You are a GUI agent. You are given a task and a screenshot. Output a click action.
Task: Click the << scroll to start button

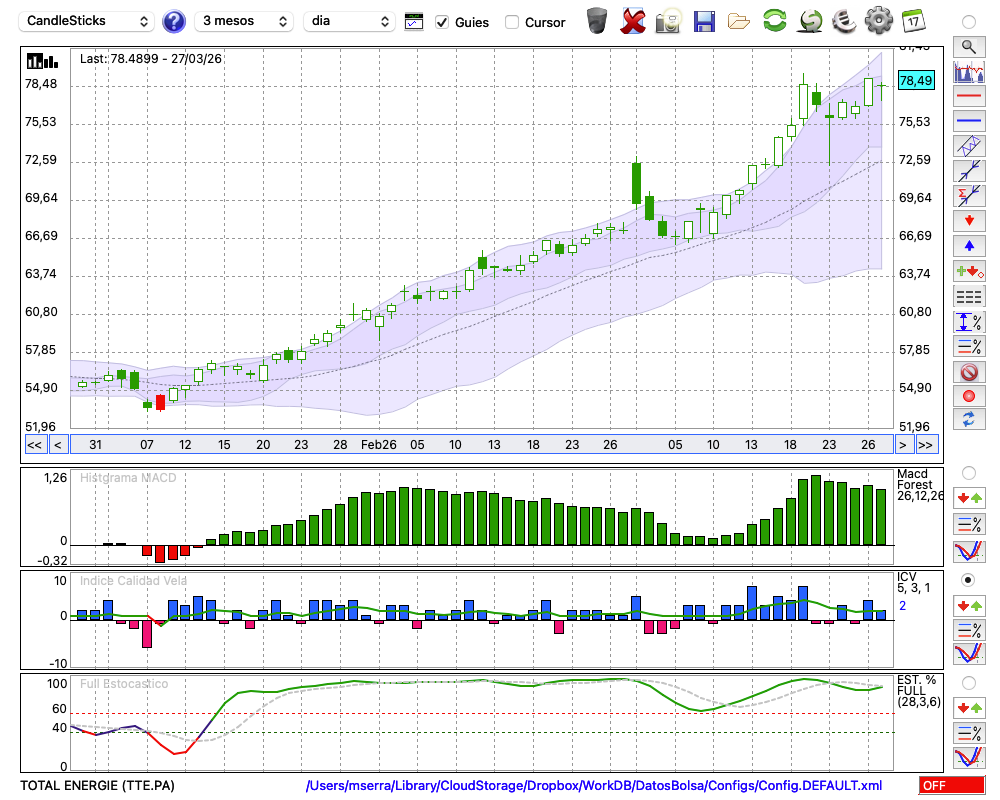click(34, 444)
